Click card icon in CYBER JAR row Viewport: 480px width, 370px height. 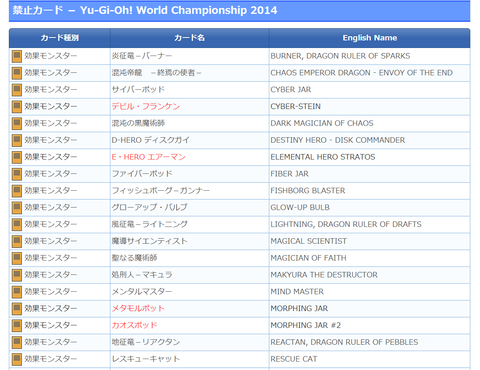[x=17, y=90]
